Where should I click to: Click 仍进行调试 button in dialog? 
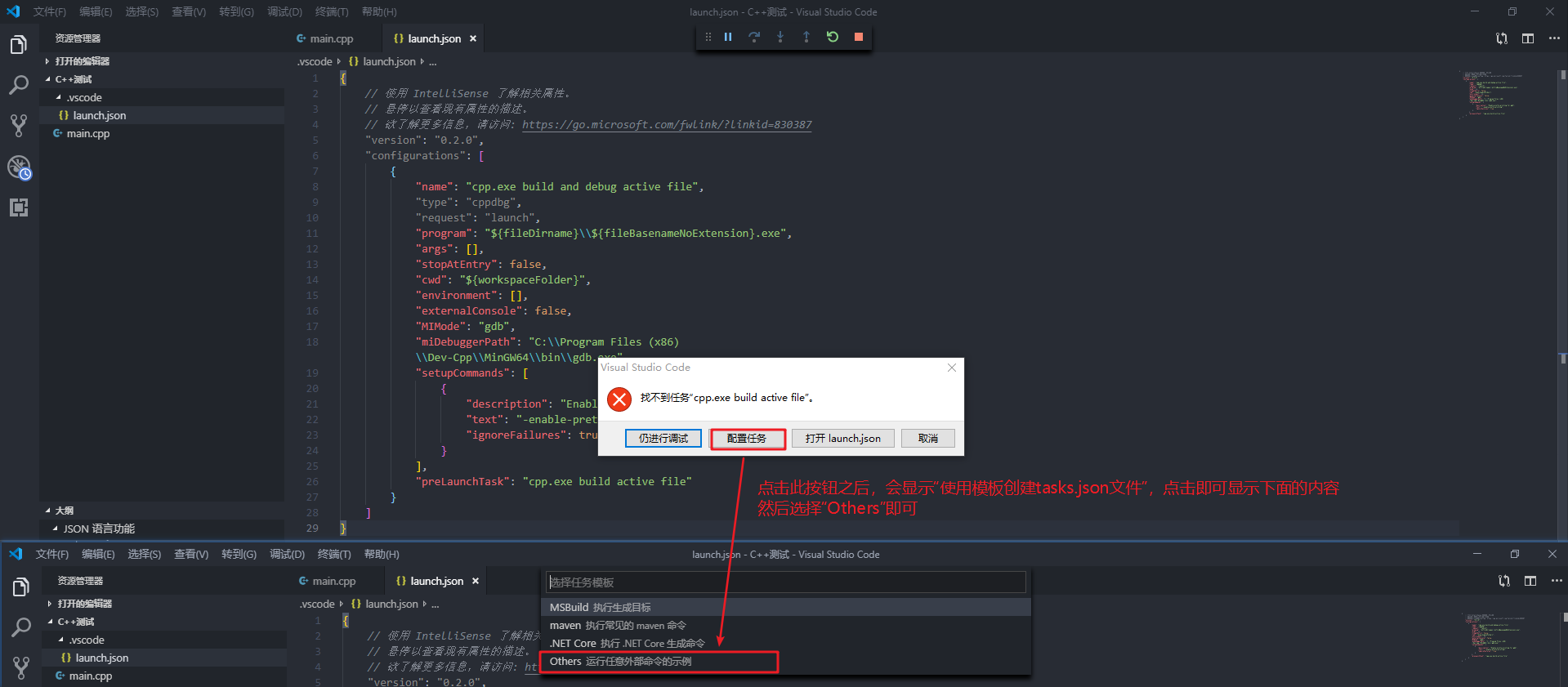663,439
